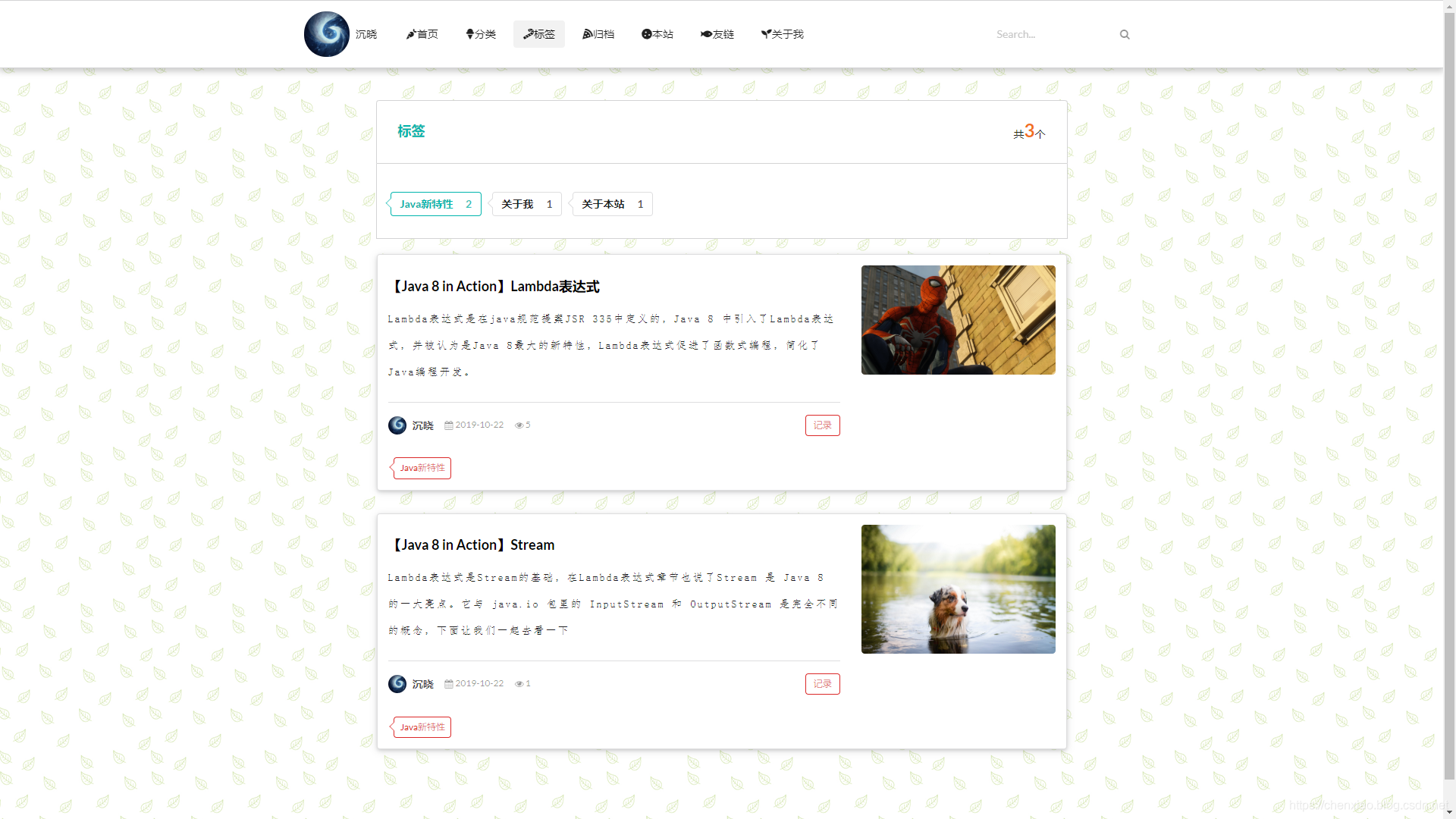
Task: Select the 关于本站 tag filter
Action: coord(611,204)
